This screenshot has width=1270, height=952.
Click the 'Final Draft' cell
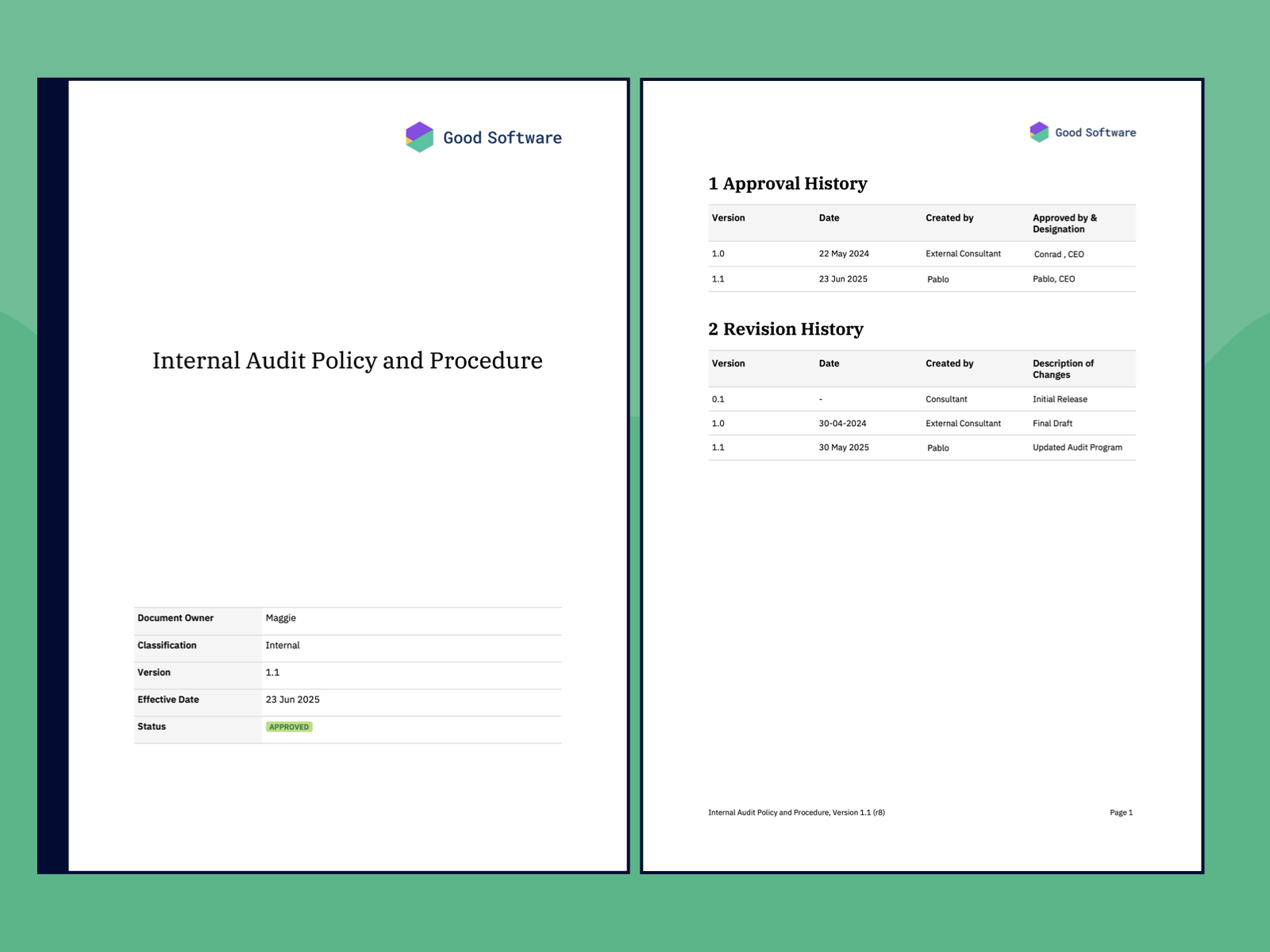pos(1053,424)
